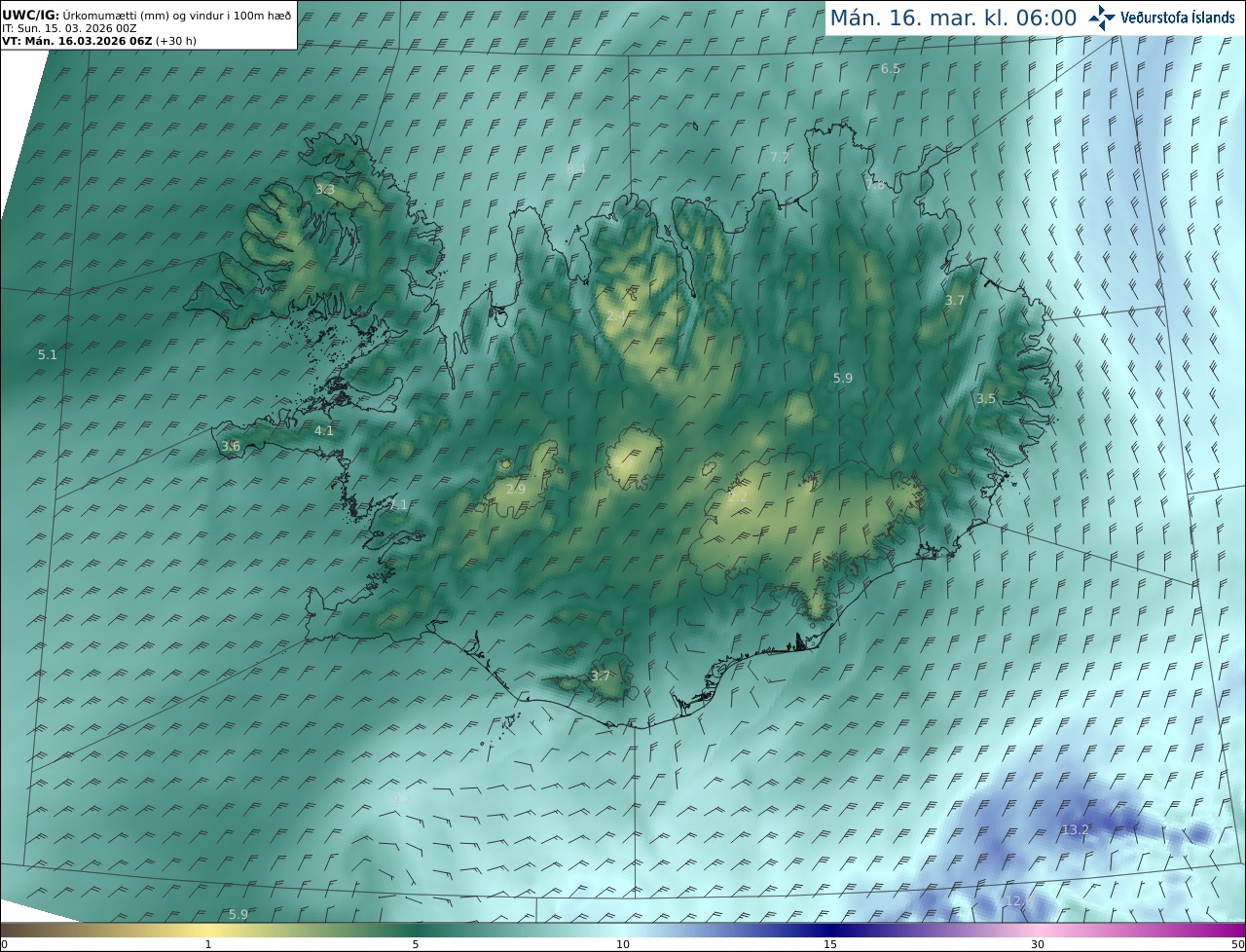Select the VT: Mán. 16.03.2026 06Z line
Screen dimensions: 1246x952
point(98,41)
